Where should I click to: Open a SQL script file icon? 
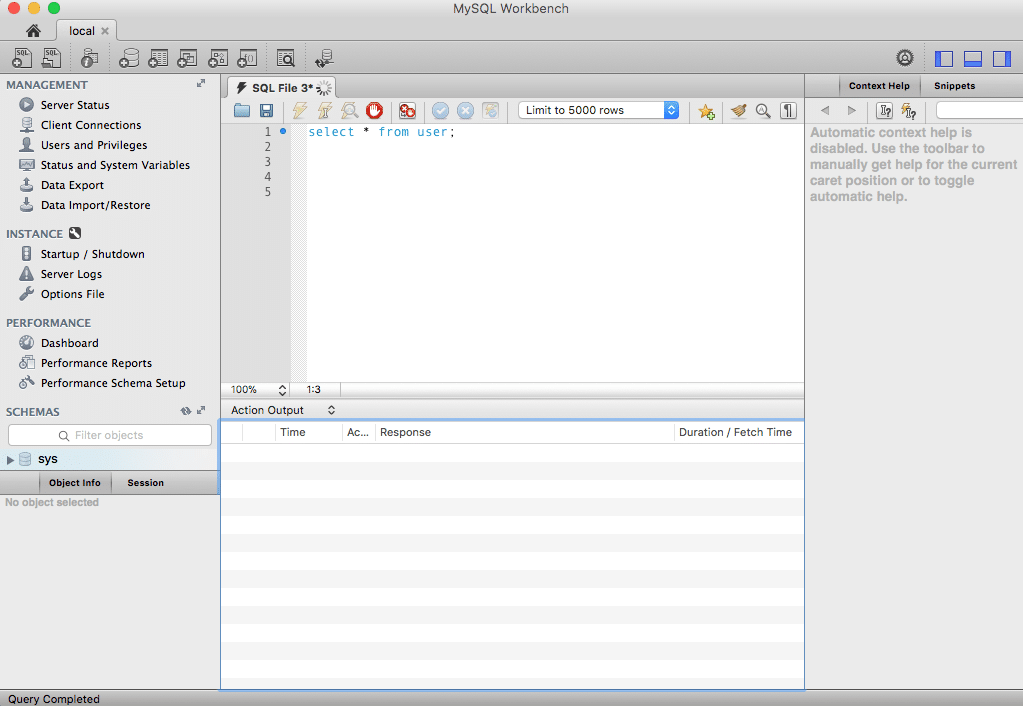(51, 58)
